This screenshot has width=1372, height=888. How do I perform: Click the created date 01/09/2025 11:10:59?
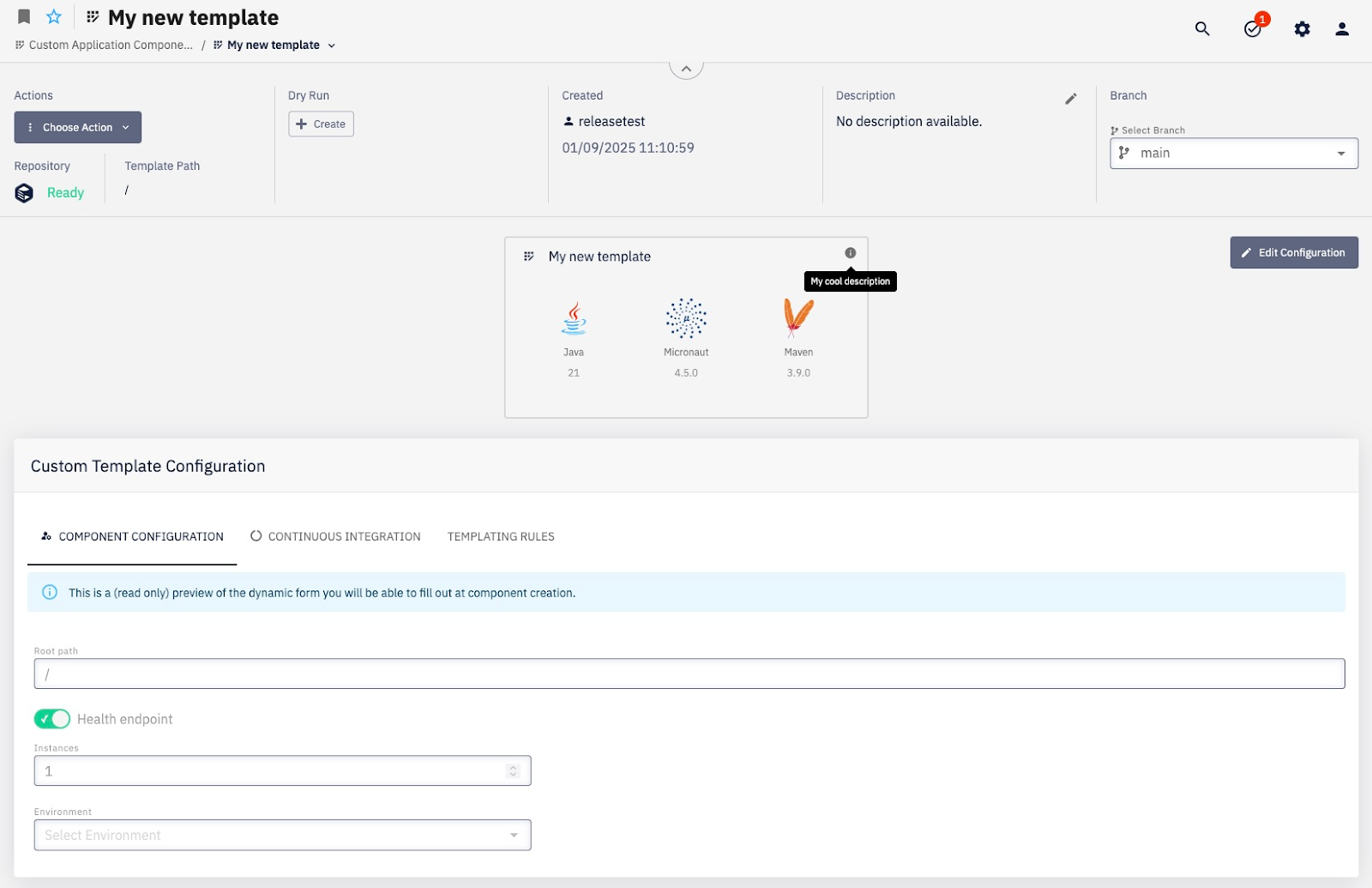[x=628, y=148]
